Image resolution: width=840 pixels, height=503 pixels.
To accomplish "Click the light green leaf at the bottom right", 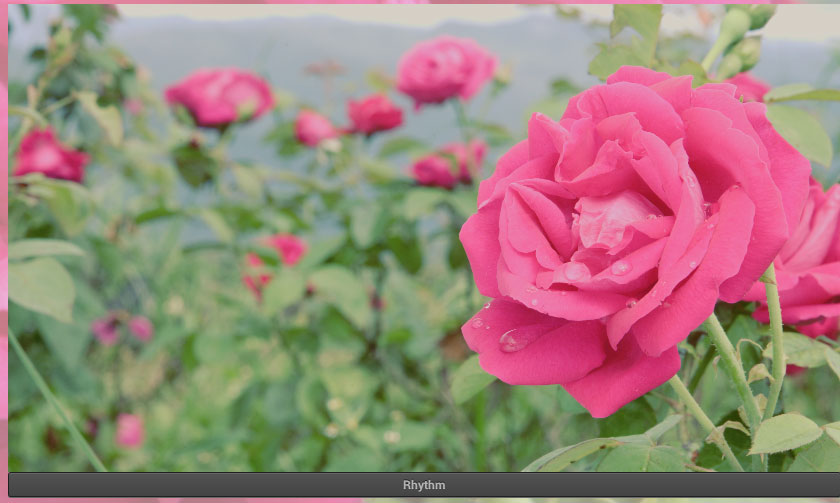I will click(785, 433).
